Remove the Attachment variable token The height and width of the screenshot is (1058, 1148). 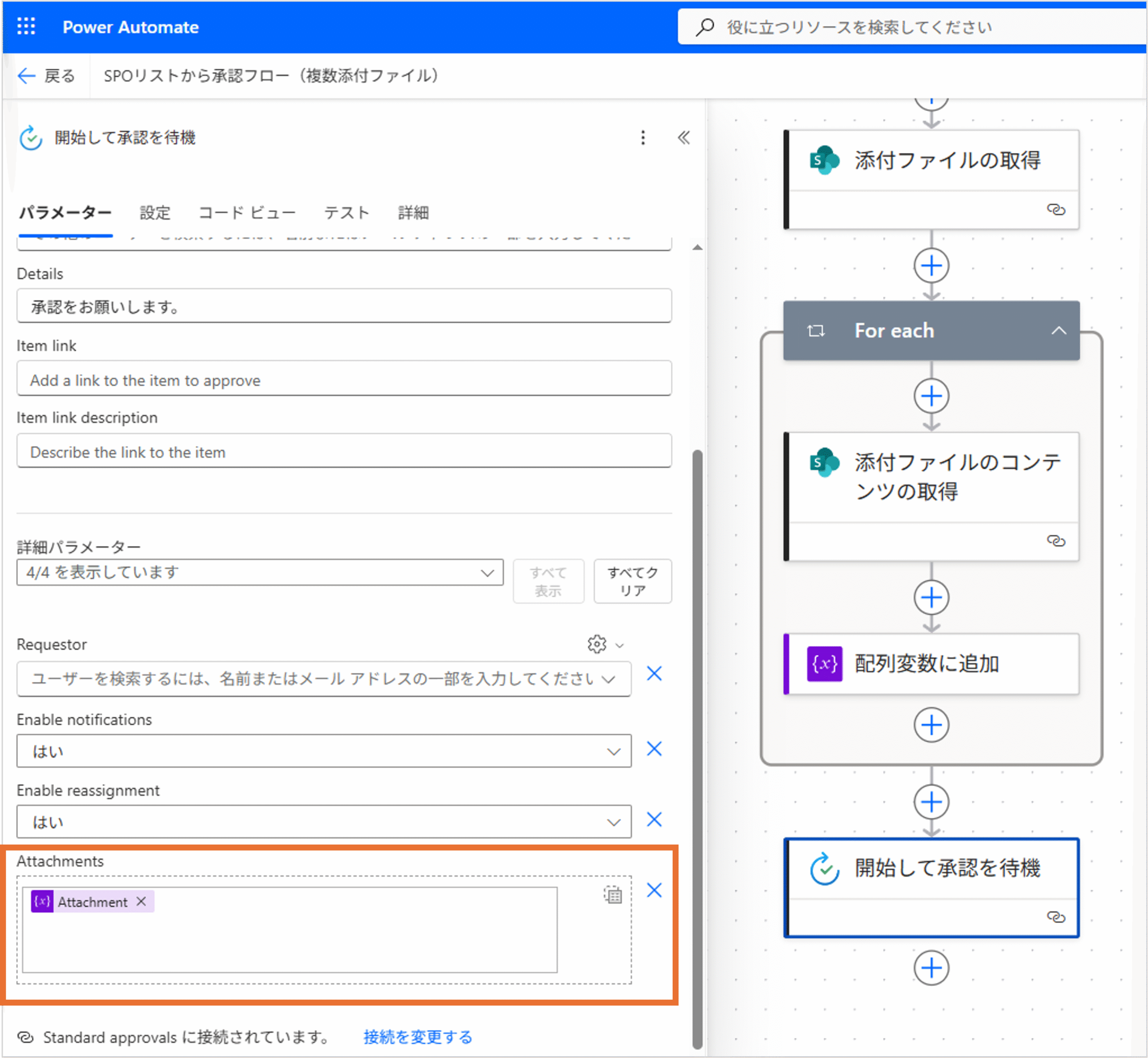point(141,901)
